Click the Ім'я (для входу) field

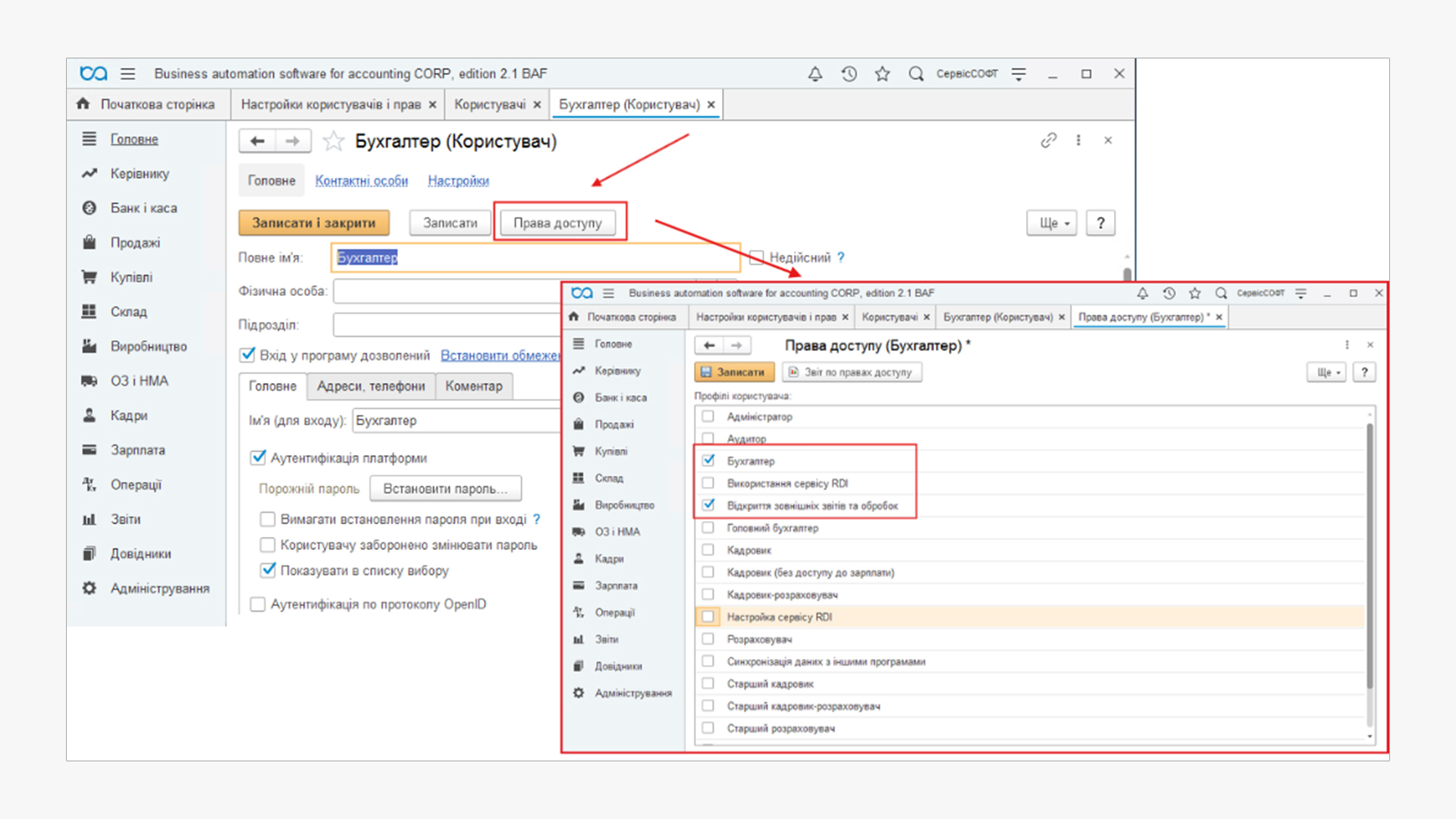coord(457,420)
